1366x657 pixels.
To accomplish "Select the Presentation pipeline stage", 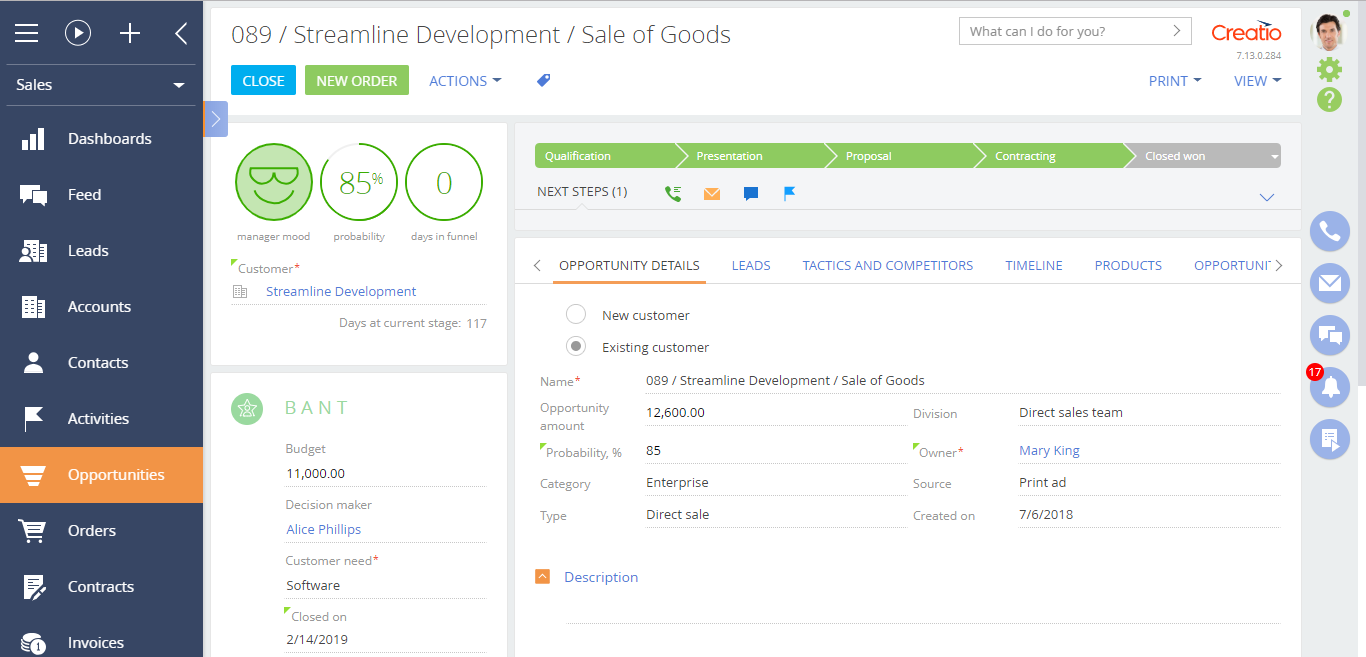I will tap(756, 156).
